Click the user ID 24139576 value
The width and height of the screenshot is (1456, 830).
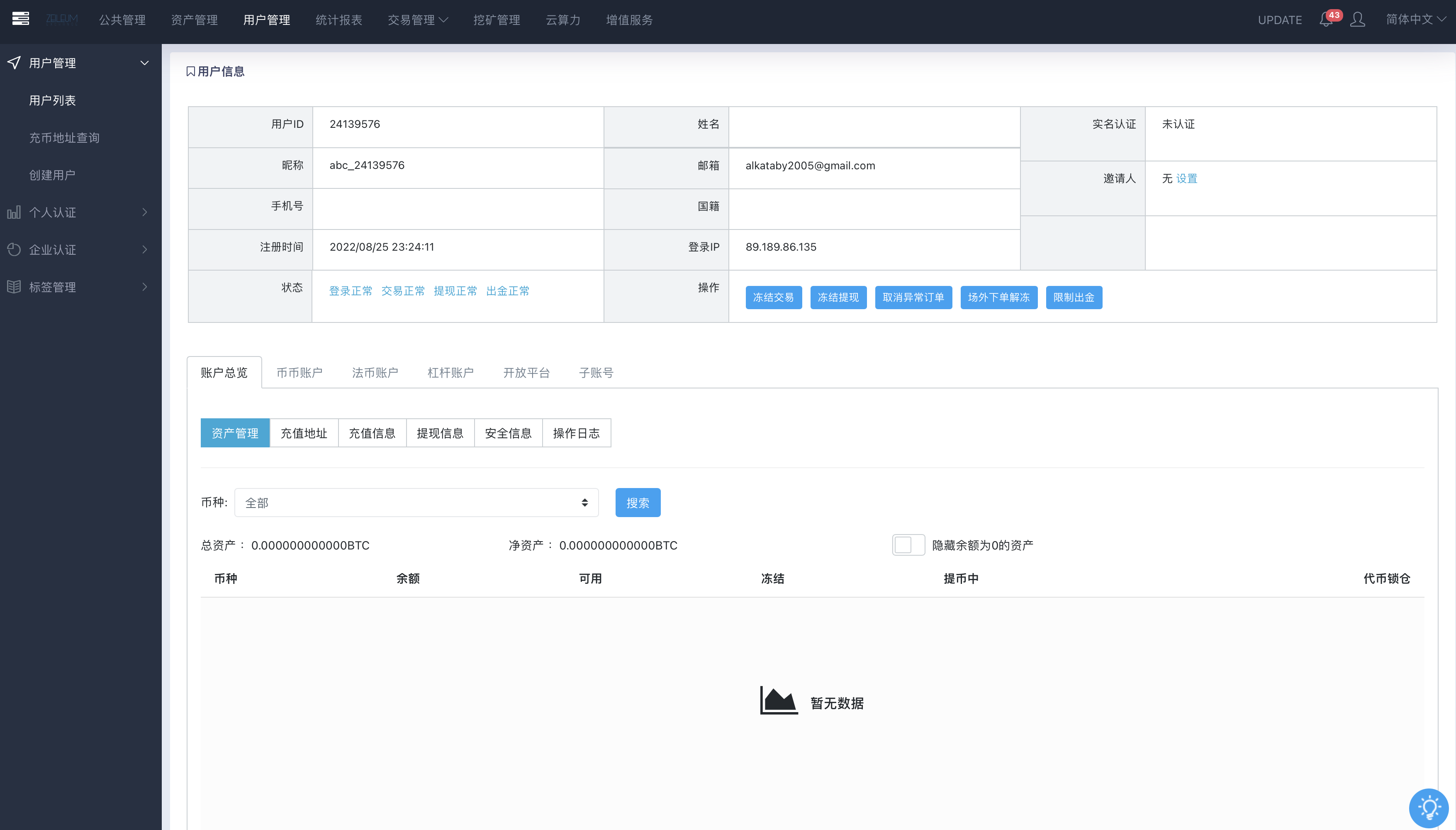click(x=355, y=124)
